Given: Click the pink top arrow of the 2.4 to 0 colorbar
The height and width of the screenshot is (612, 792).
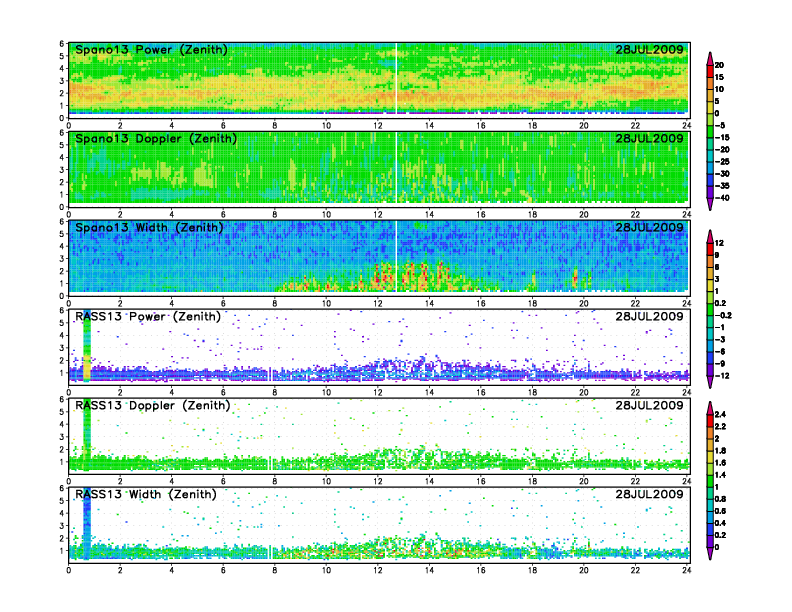Looking at the screenshot, I should 710,408.
